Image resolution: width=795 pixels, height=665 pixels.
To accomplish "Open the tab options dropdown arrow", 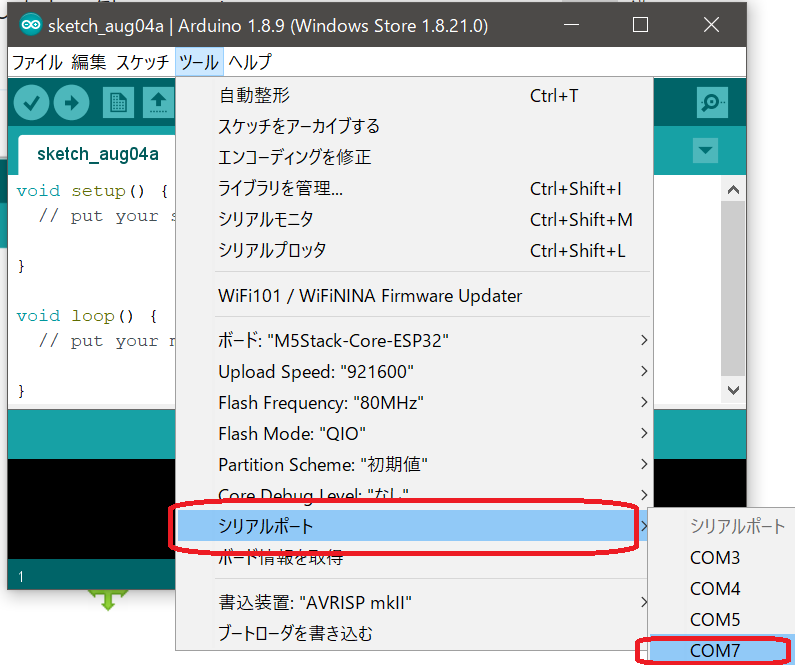I will tap(706, 151).
